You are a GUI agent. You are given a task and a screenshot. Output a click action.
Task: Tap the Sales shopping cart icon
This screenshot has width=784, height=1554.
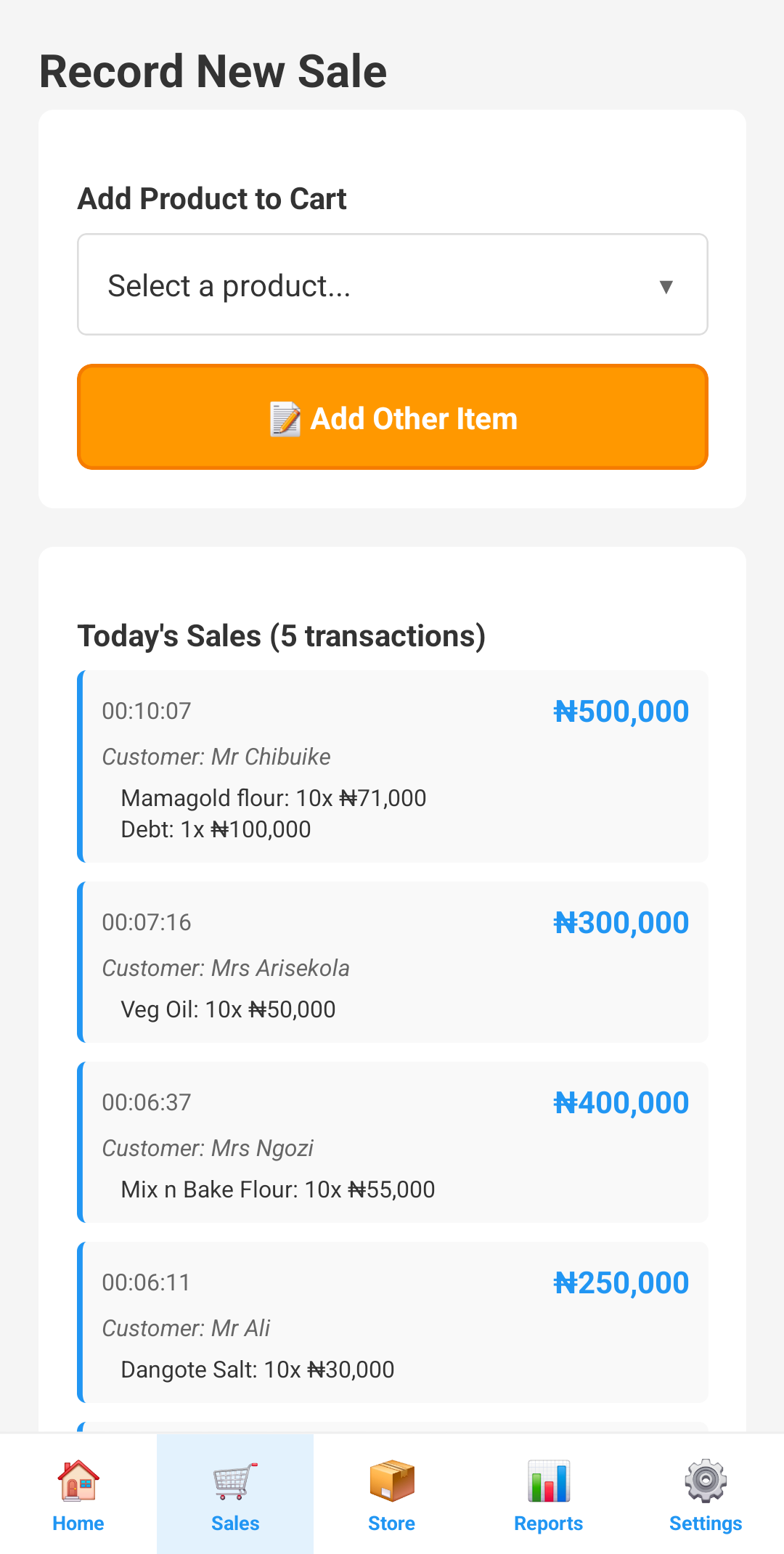(x=235, y=1480)
